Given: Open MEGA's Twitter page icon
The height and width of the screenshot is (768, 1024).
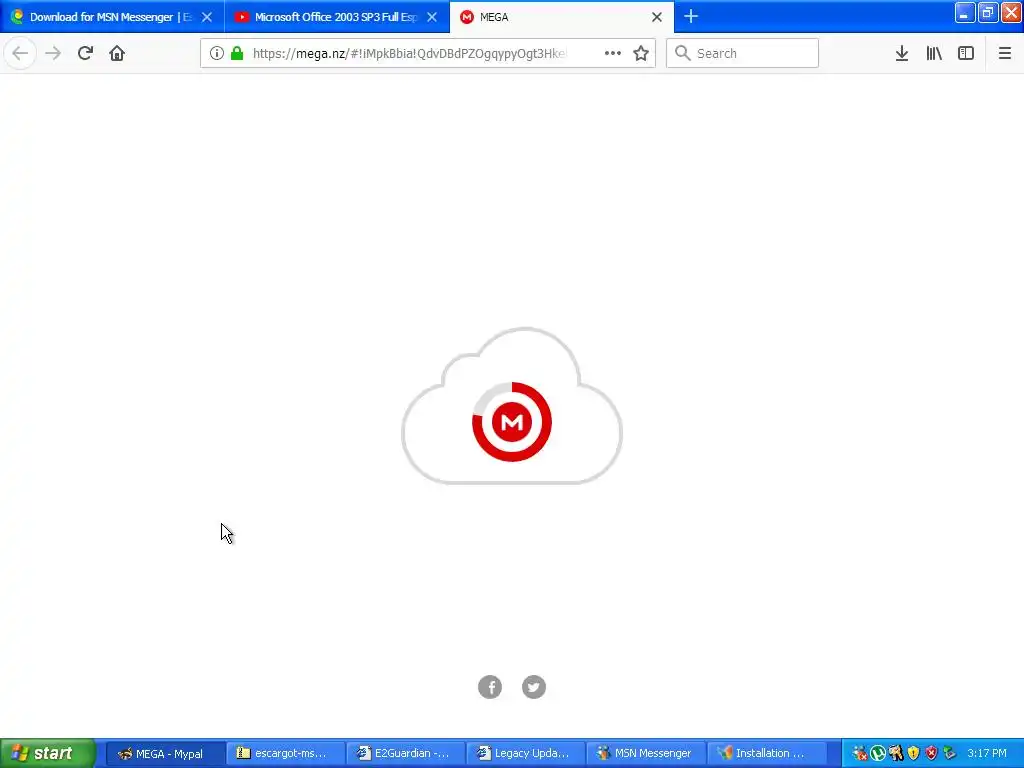Looking at the screenshot, I should pyautogui.click(x=534, y=686).
